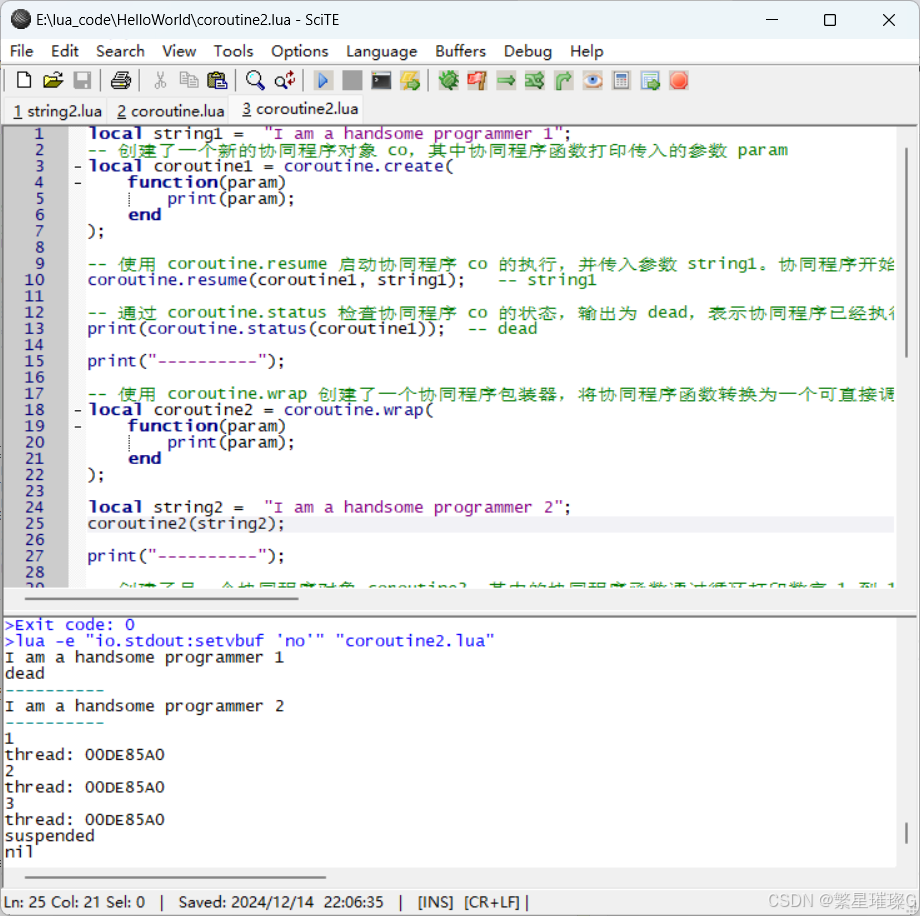Open a file using the folder icon

[x=53, y=80]
